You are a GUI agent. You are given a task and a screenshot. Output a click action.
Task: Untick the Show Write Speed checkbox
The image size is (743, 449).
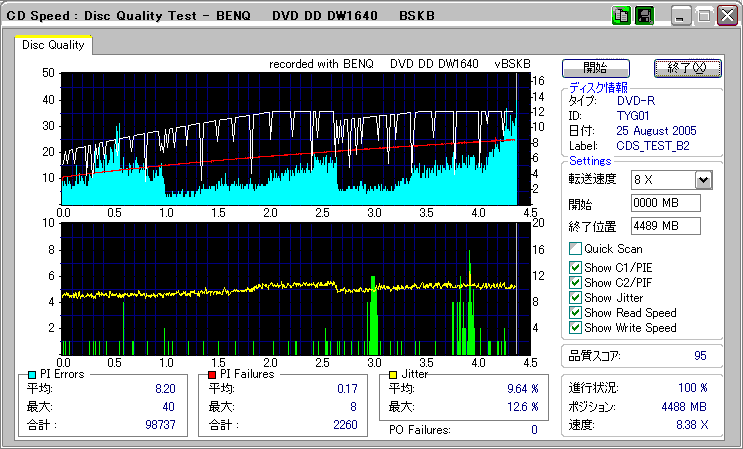(x=575, y=327)
